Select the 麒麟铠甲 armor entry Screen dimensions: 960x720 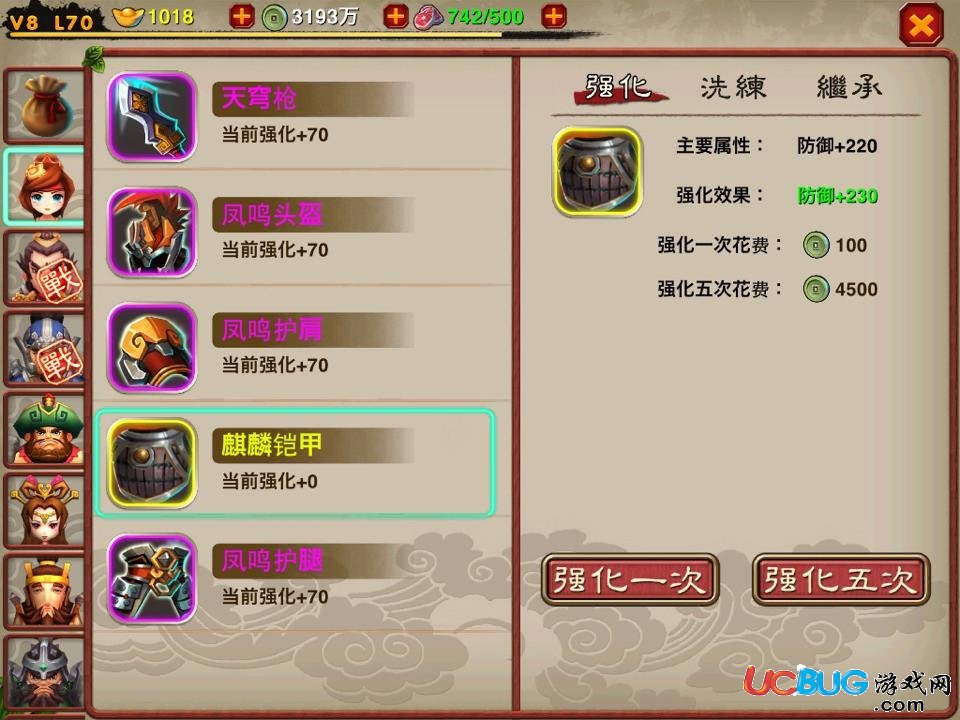294,463
